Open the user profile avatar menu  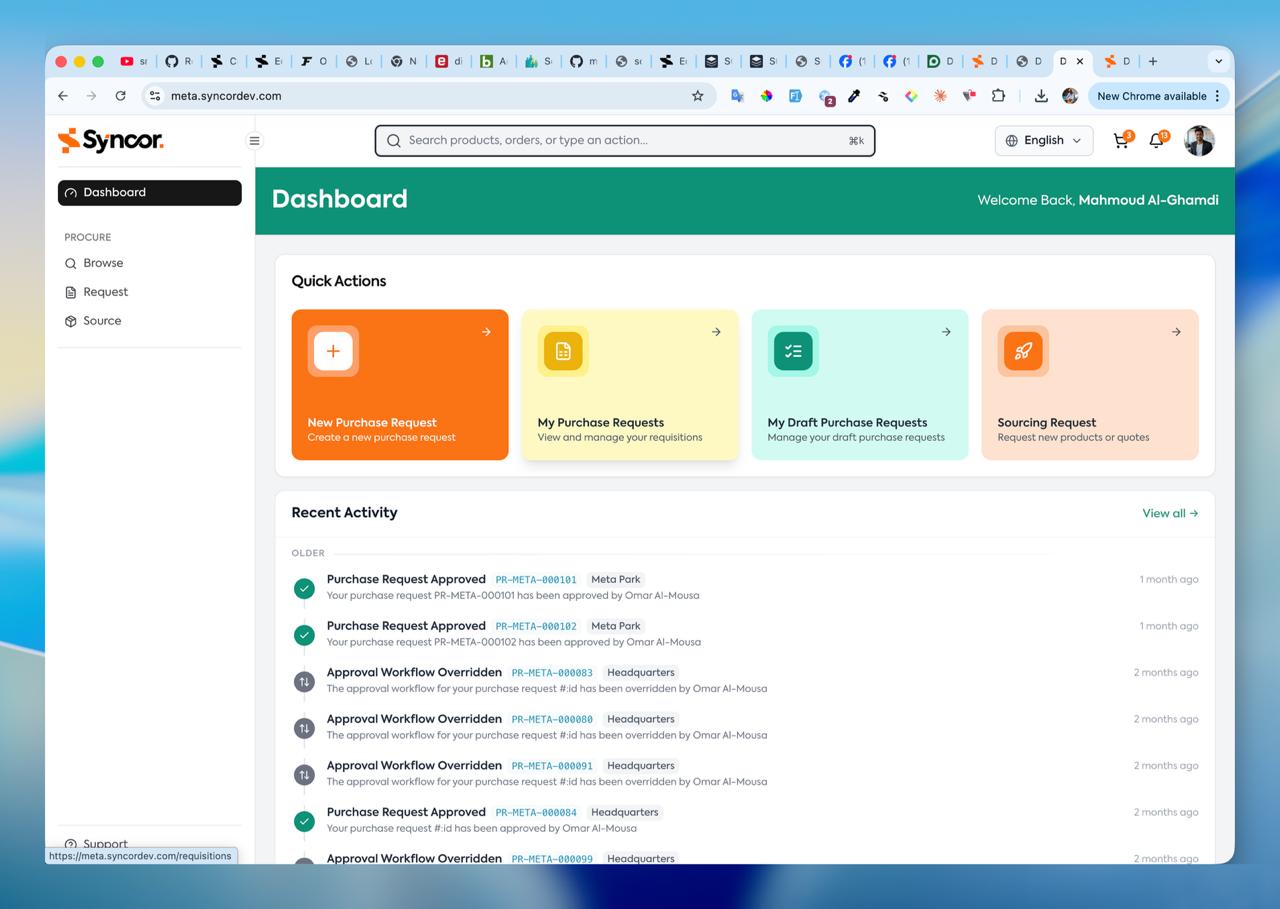click(1199, 140)
